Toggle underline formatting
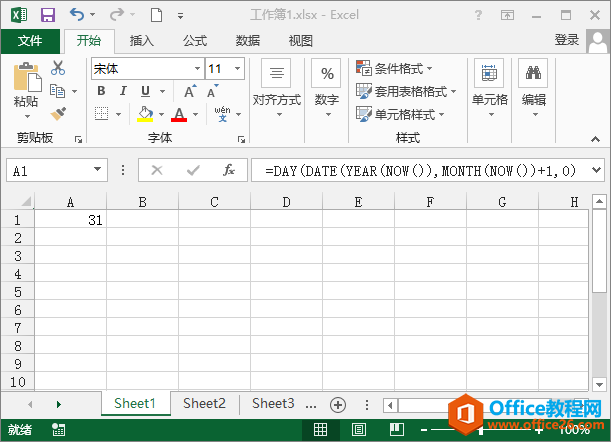 [x=145, y=91]
